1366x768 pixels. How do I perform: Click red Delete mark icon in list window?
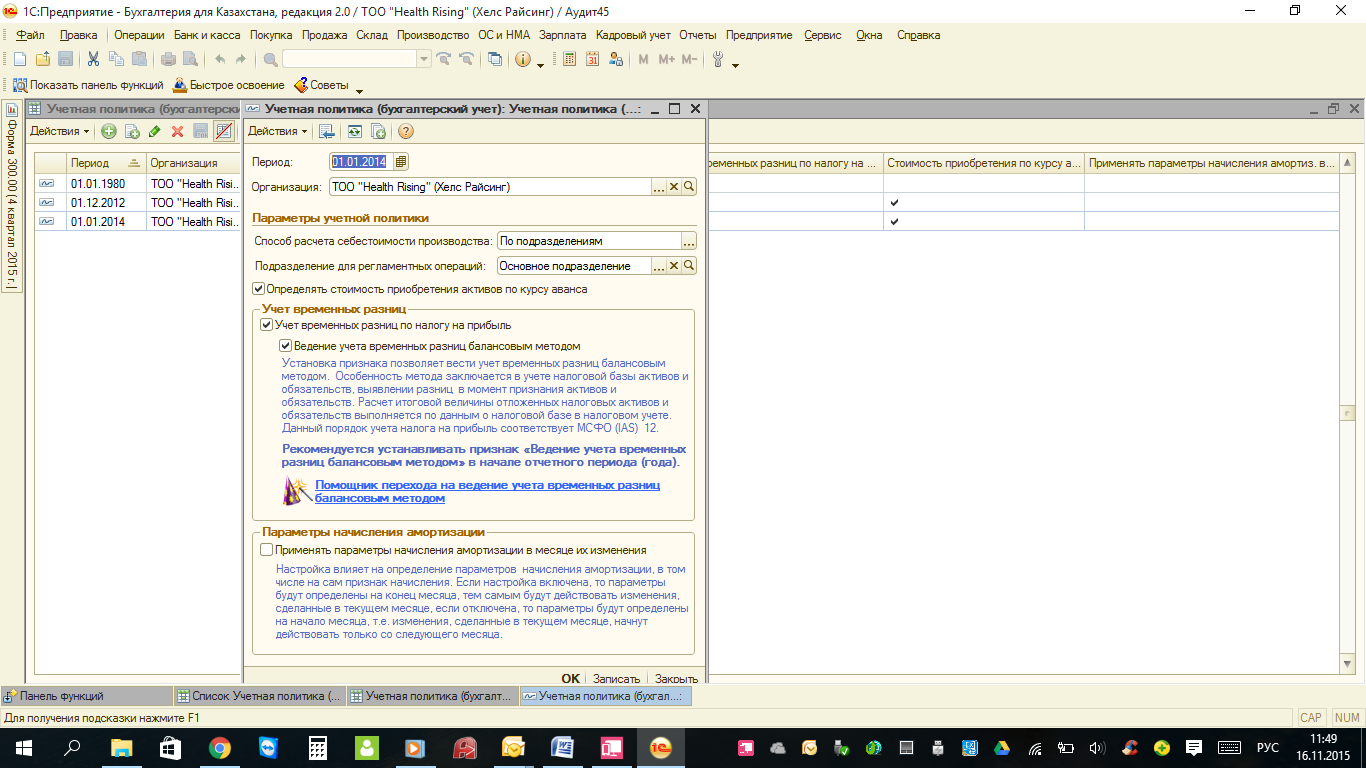[x=177, y=131]
